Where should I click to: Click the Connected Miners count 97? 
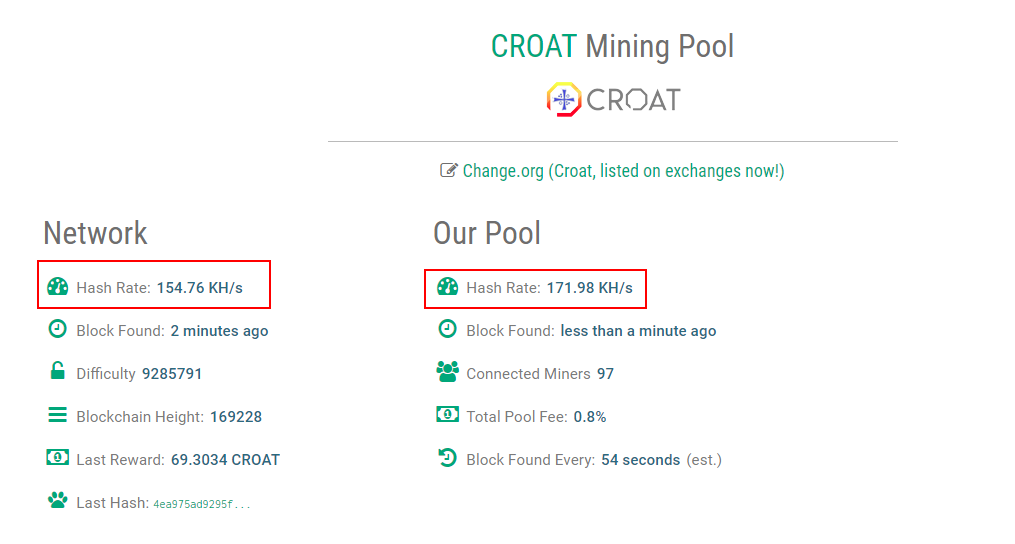[605, 374]
